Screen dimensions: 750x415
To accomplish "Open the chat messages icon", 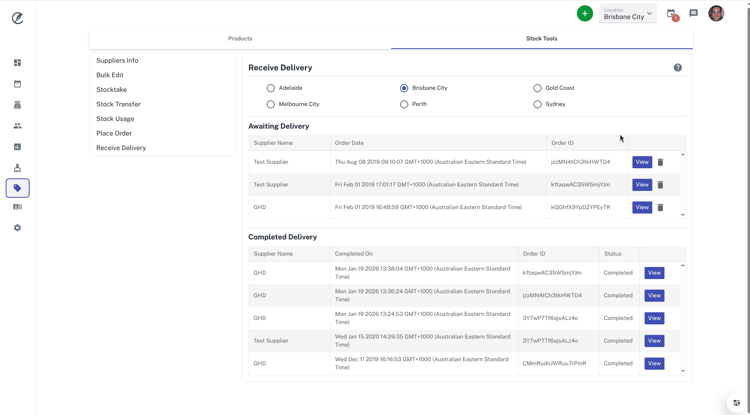I will [693, 13].
